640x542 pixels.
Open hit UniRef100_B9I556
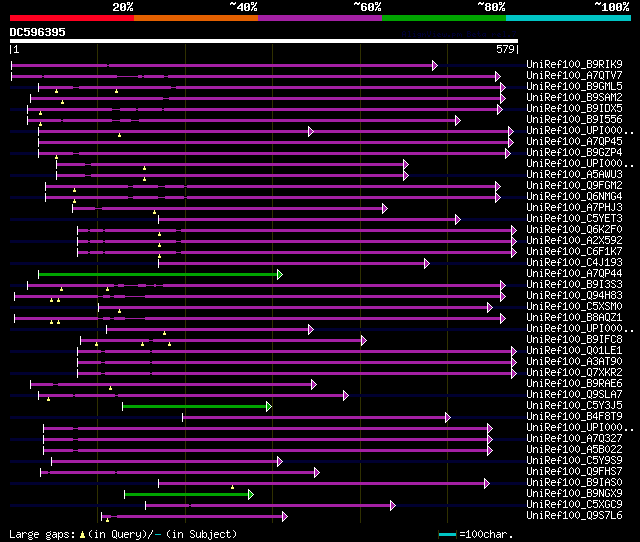point(574,120)
